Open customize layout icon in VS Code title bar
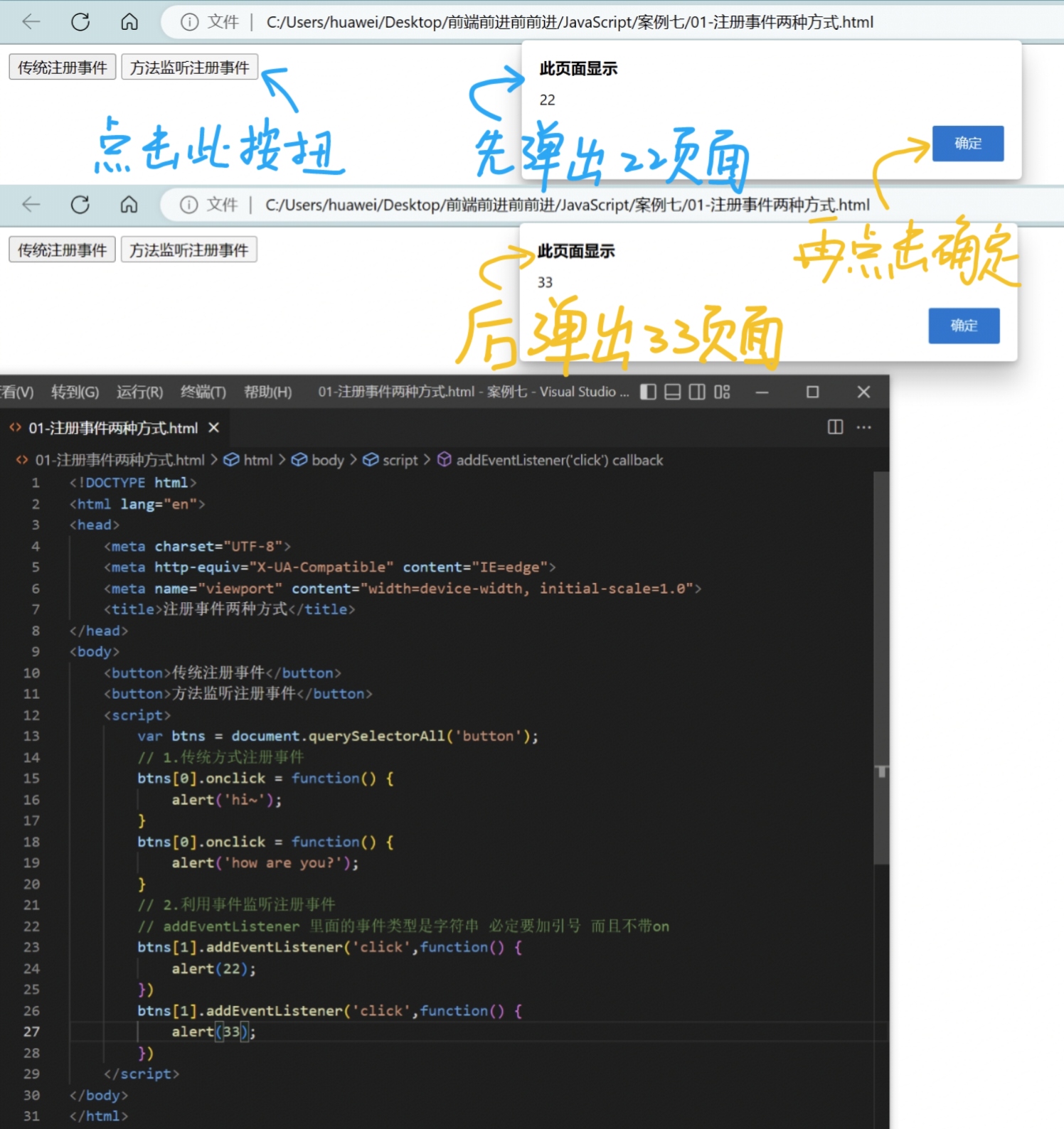The image size is (1064, 1129). click(722, 392)
